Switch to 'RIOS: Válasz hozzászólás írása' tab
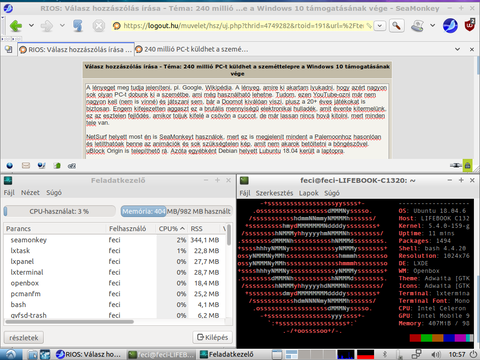The image size is (480, 360). click(76, 50)
